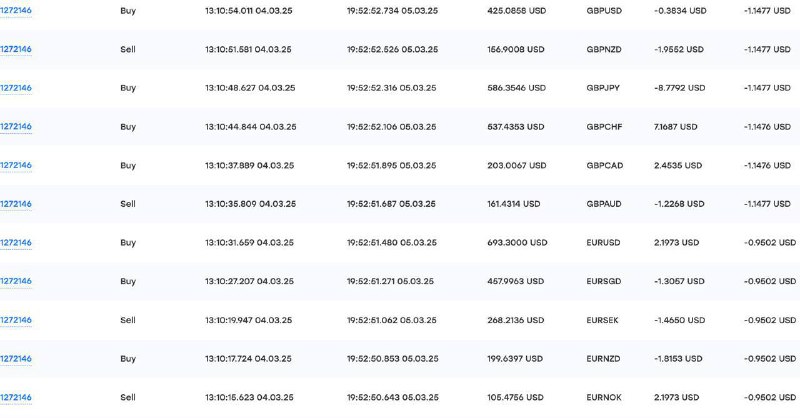800x418 pixels.
Task: Open account link in GBPAUD row
Action: [x=16, y=204]
